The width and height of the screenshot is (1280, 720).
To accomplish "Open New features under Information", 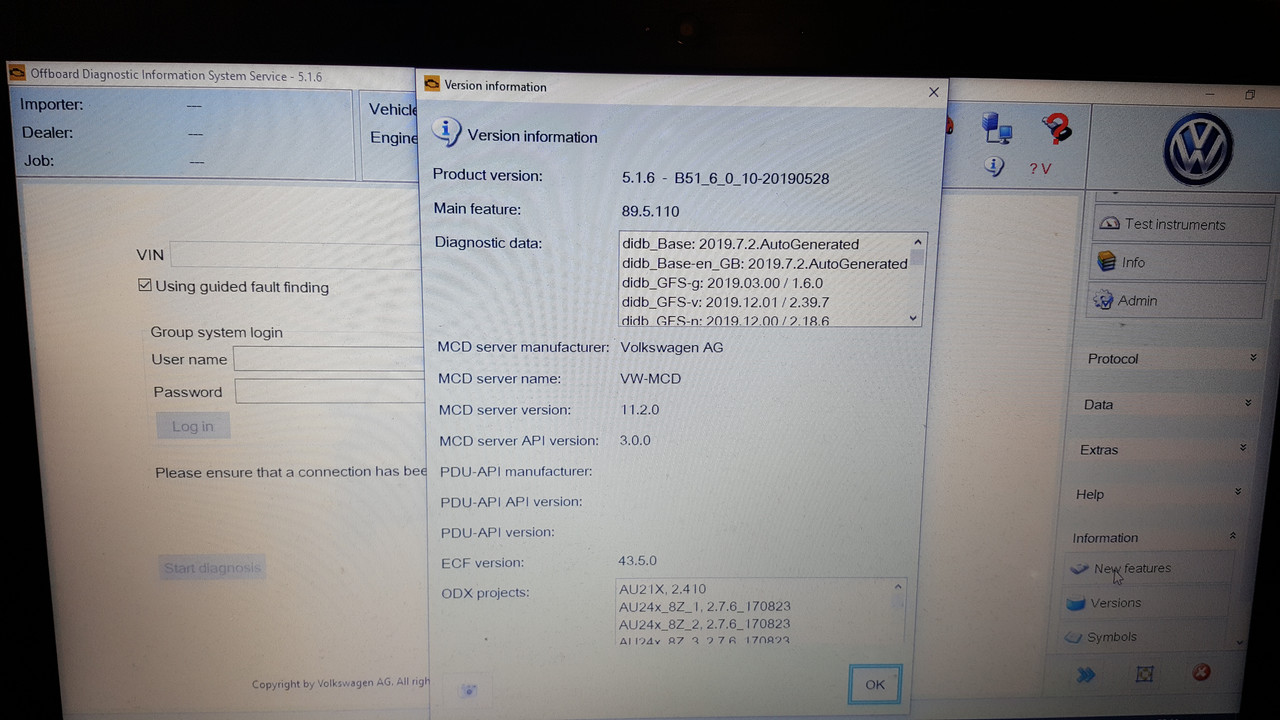I will click(1148, 568).
